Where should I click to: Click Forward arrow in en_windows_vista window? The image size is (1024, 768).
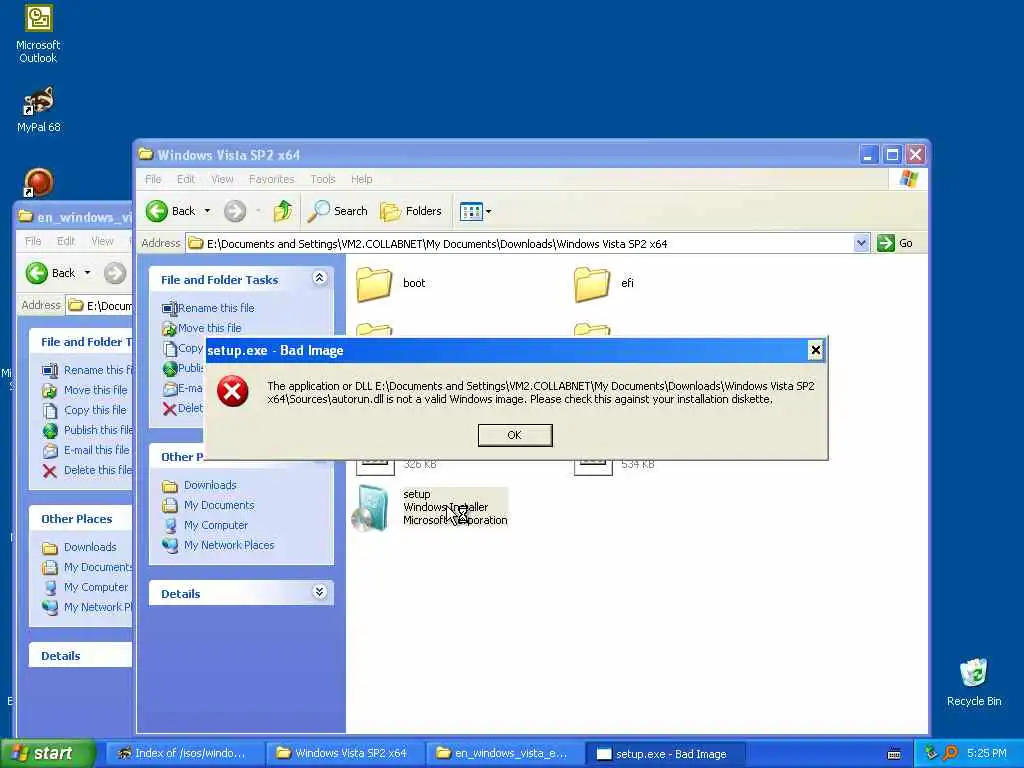pyautogui.click(x=115, y=273)
